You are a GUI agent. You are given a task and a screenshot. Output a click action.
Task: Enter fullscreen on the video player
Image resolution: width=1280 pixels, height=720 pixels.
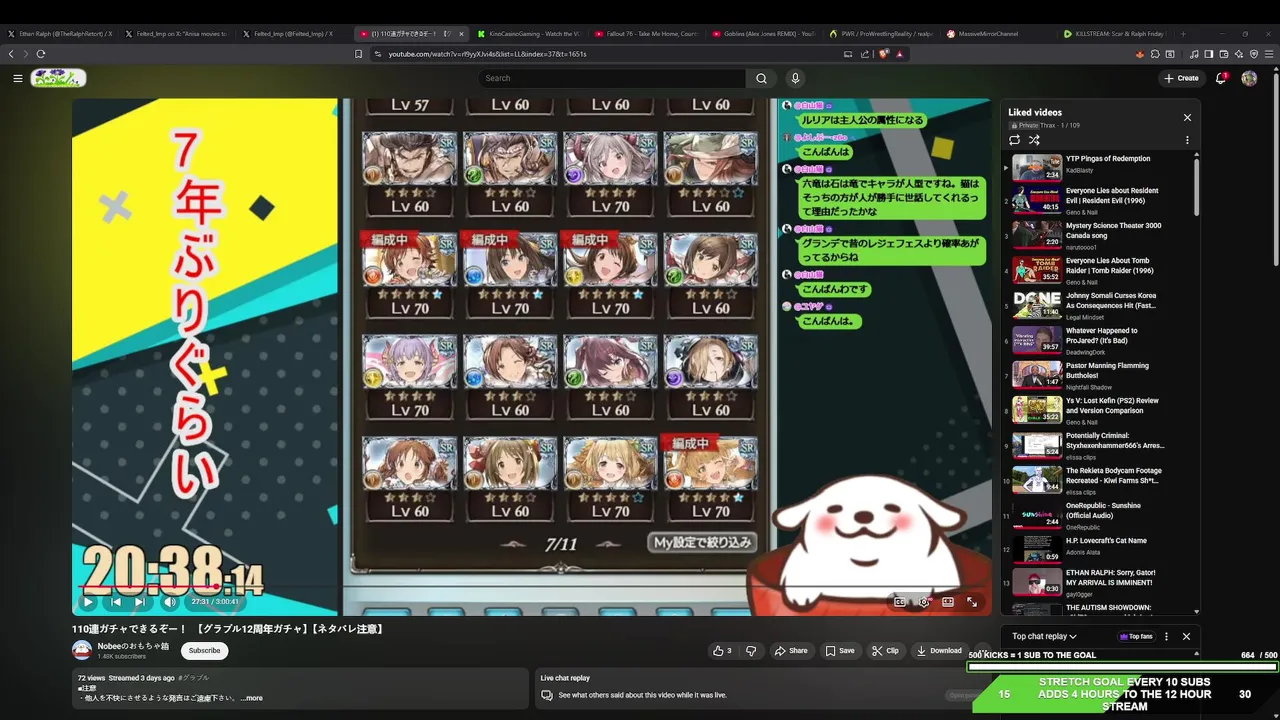(972, 602)
